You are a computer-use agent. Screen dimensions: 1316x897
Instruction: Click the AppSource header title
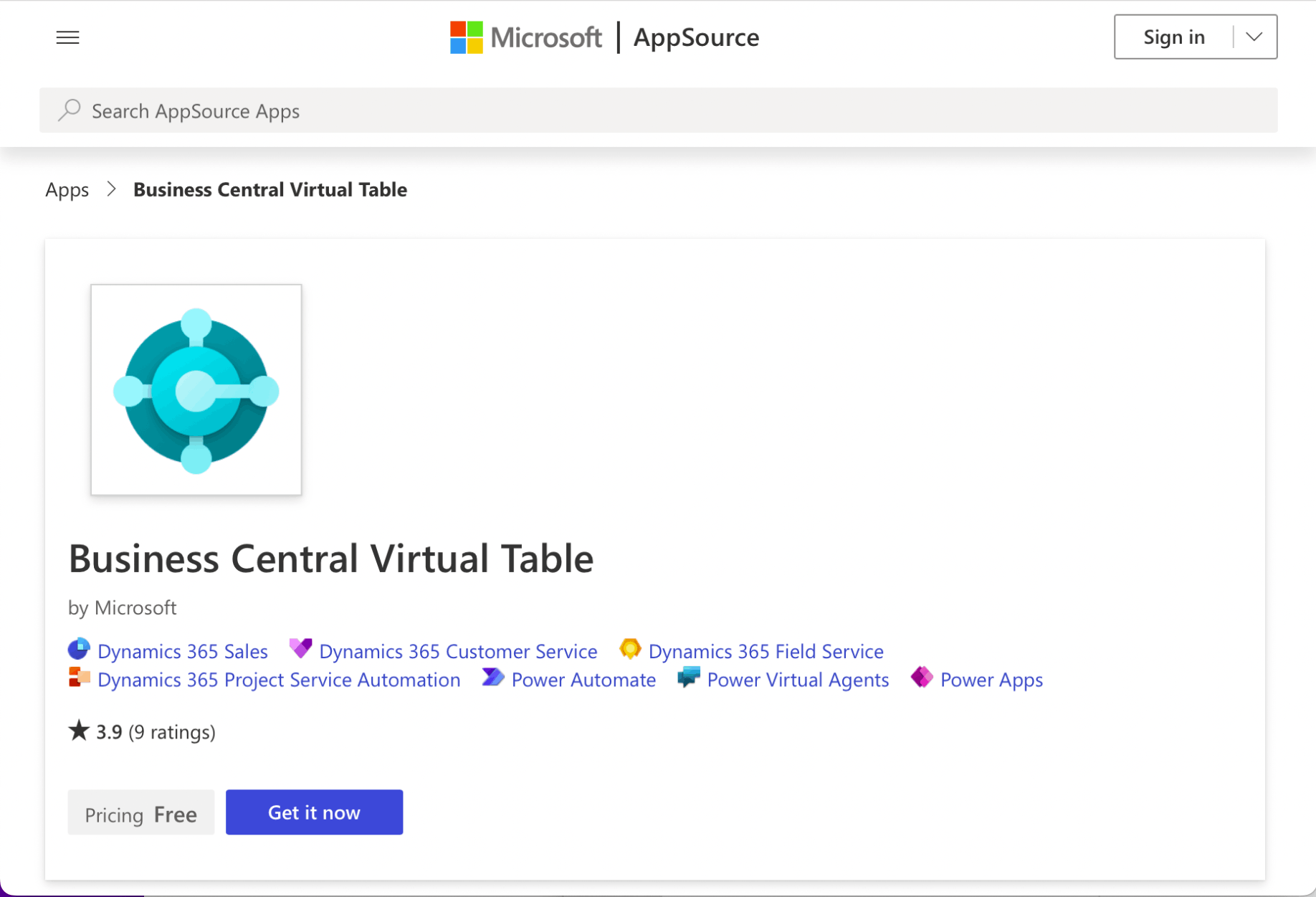tap(696, 37)
